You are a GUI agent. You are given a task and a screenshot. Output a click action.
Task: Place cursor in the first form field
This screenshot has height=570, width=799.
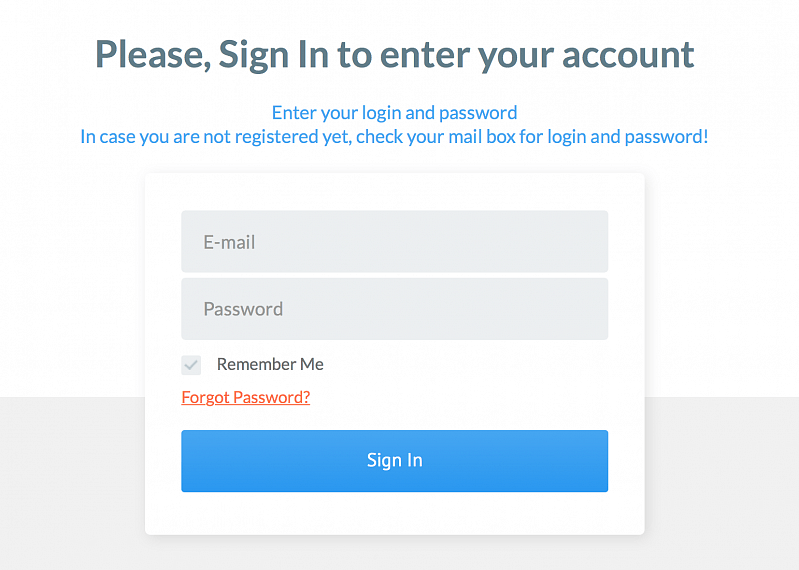(x=394, y=241)
